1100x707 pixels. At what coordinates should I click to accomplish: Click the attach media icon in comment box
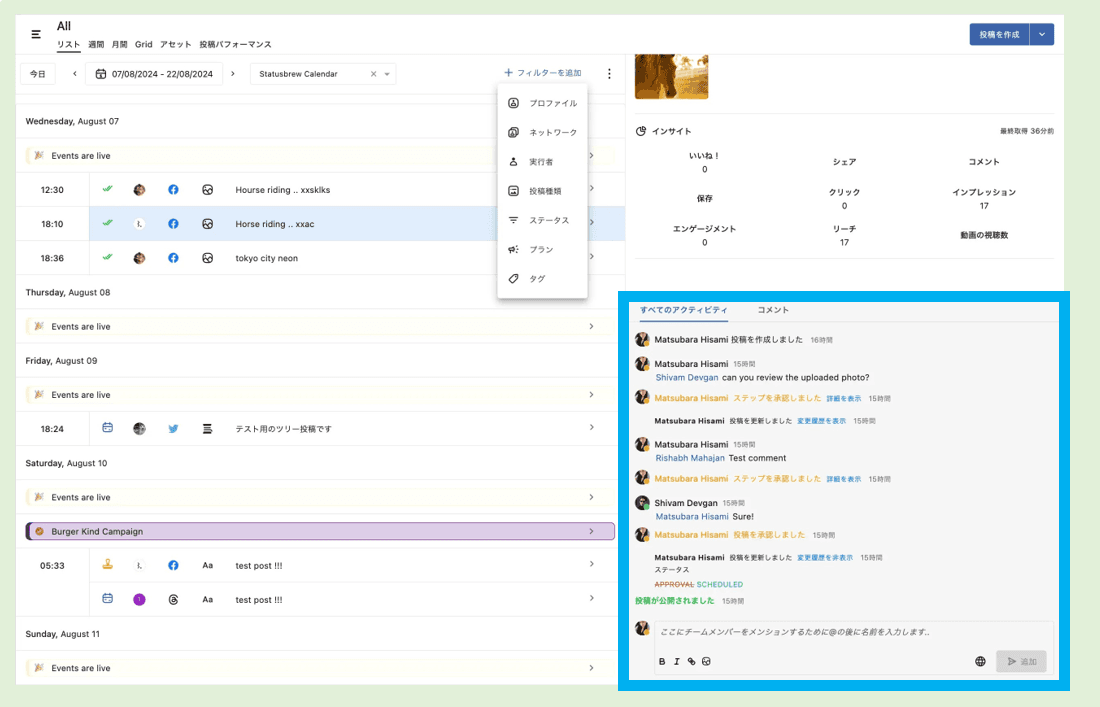[x=706, y=661]
